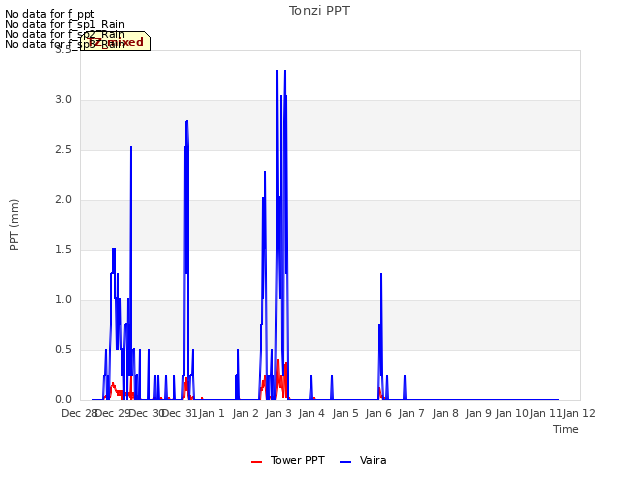Image resolution: width=640 pixels, height=480 pixels.
Task: Click the Vaira blue legend swatch
Action: click(345, 462)
